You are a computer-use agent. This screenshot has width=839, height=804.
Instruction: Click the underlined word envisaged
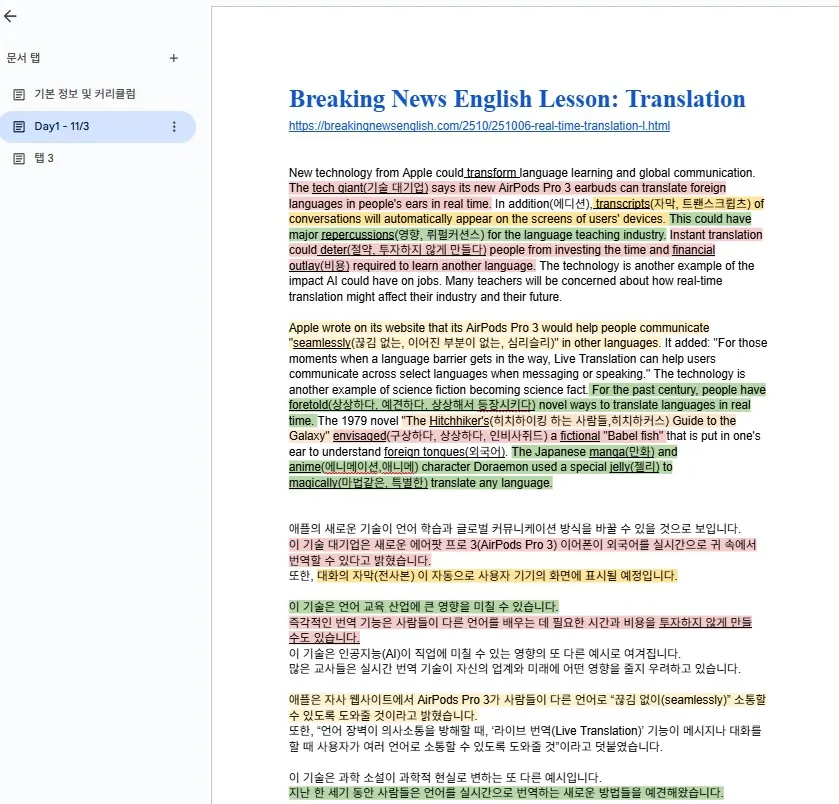click(360, 436)
